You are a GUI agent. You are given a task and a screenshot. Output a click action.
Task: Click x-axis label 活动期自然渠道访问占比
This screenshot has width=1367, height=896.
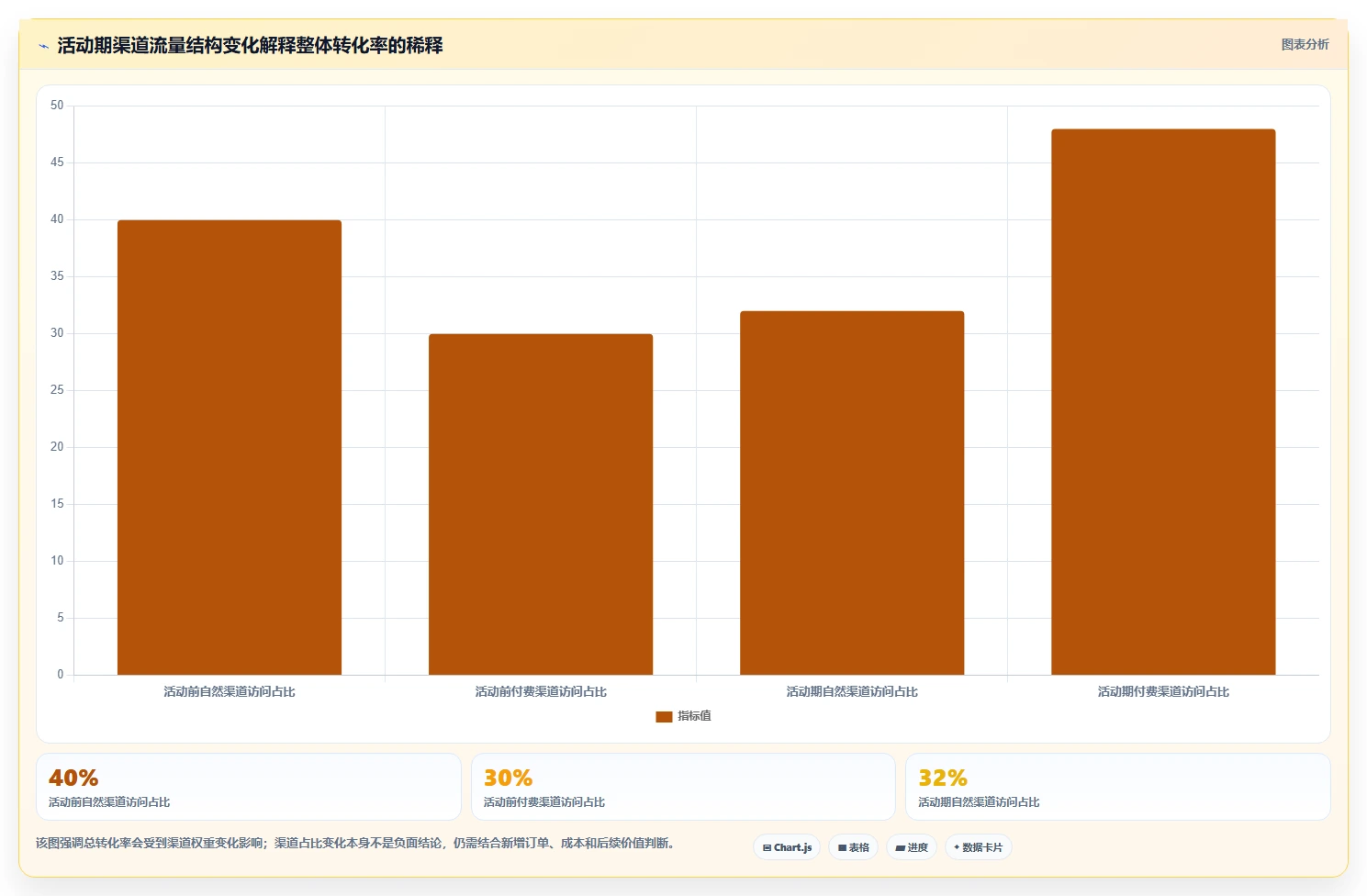(852, 692)
